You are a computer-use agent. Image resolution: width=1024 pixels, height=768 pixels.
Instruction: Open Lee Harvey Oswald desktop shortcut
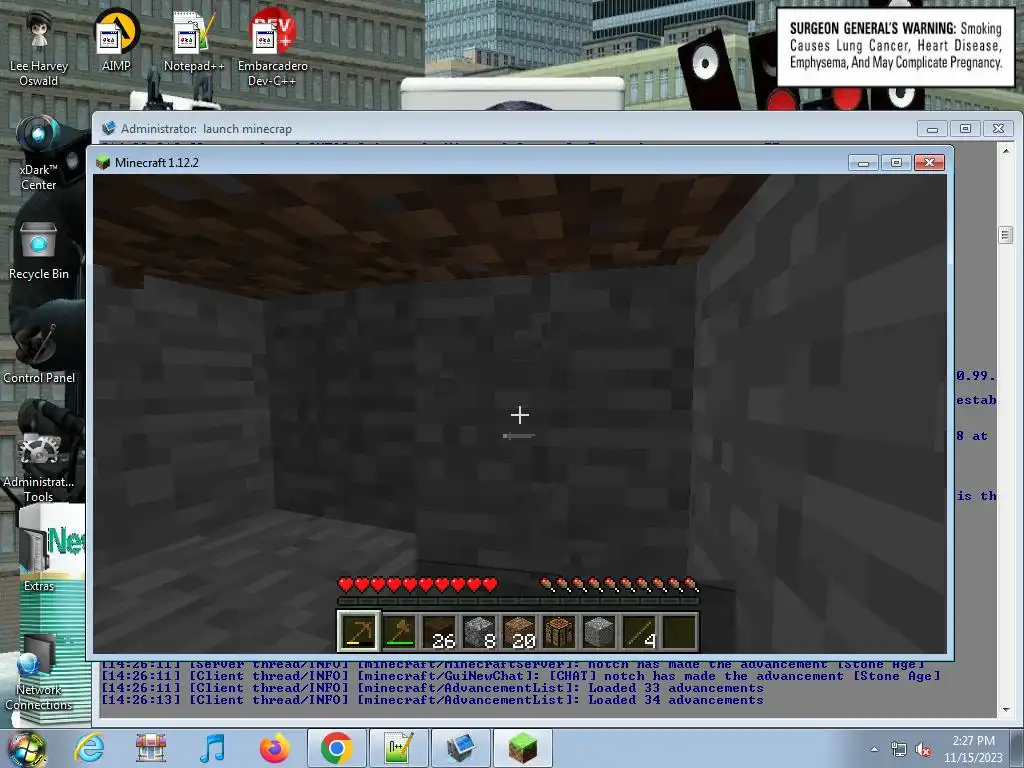coord(39,48)
